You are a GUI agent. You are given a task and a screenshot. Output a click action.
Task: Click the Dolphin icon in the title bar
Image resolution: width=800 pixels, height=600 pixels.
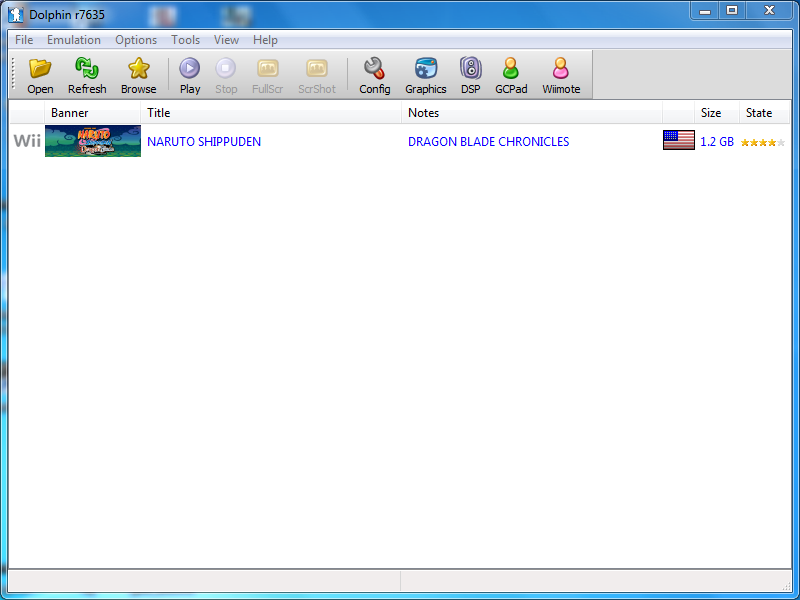(x=16, y=14)
